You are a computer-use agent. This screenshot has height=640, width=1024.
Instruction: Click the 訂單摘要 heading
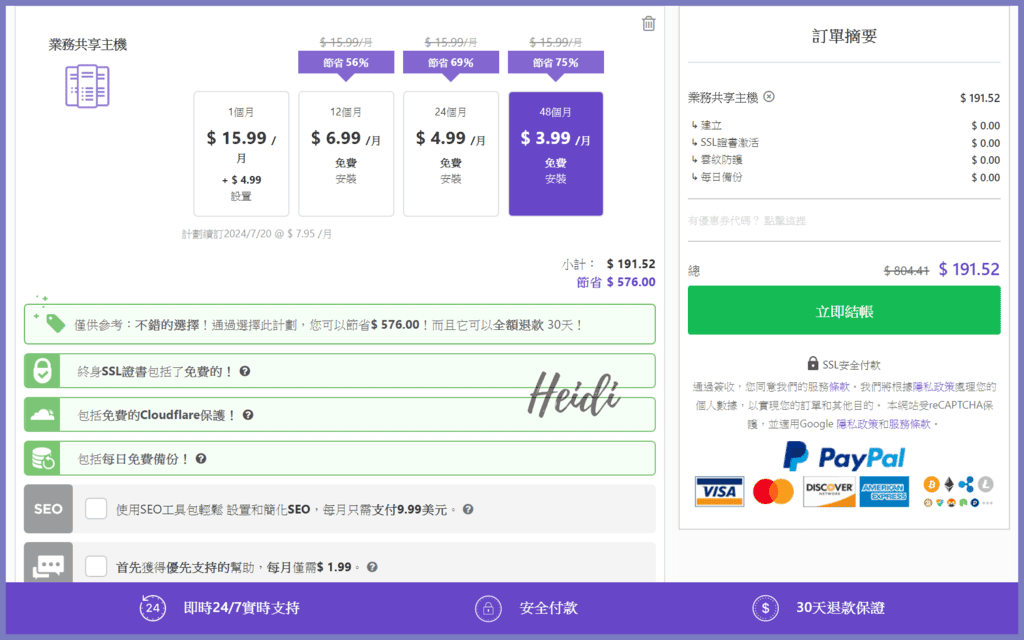pyautogui.click(x=844, y=36)
